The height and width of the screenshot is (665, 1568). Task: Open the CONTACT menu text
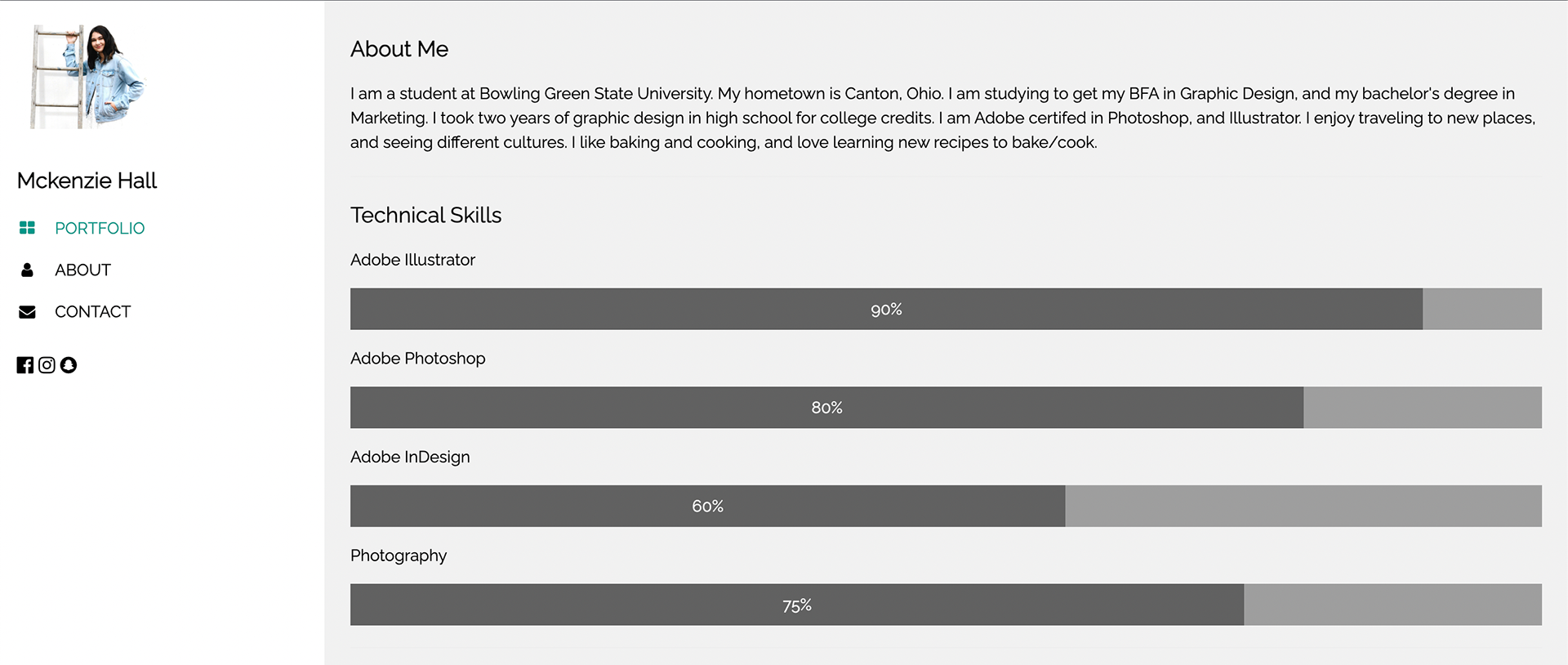point(92,312)
